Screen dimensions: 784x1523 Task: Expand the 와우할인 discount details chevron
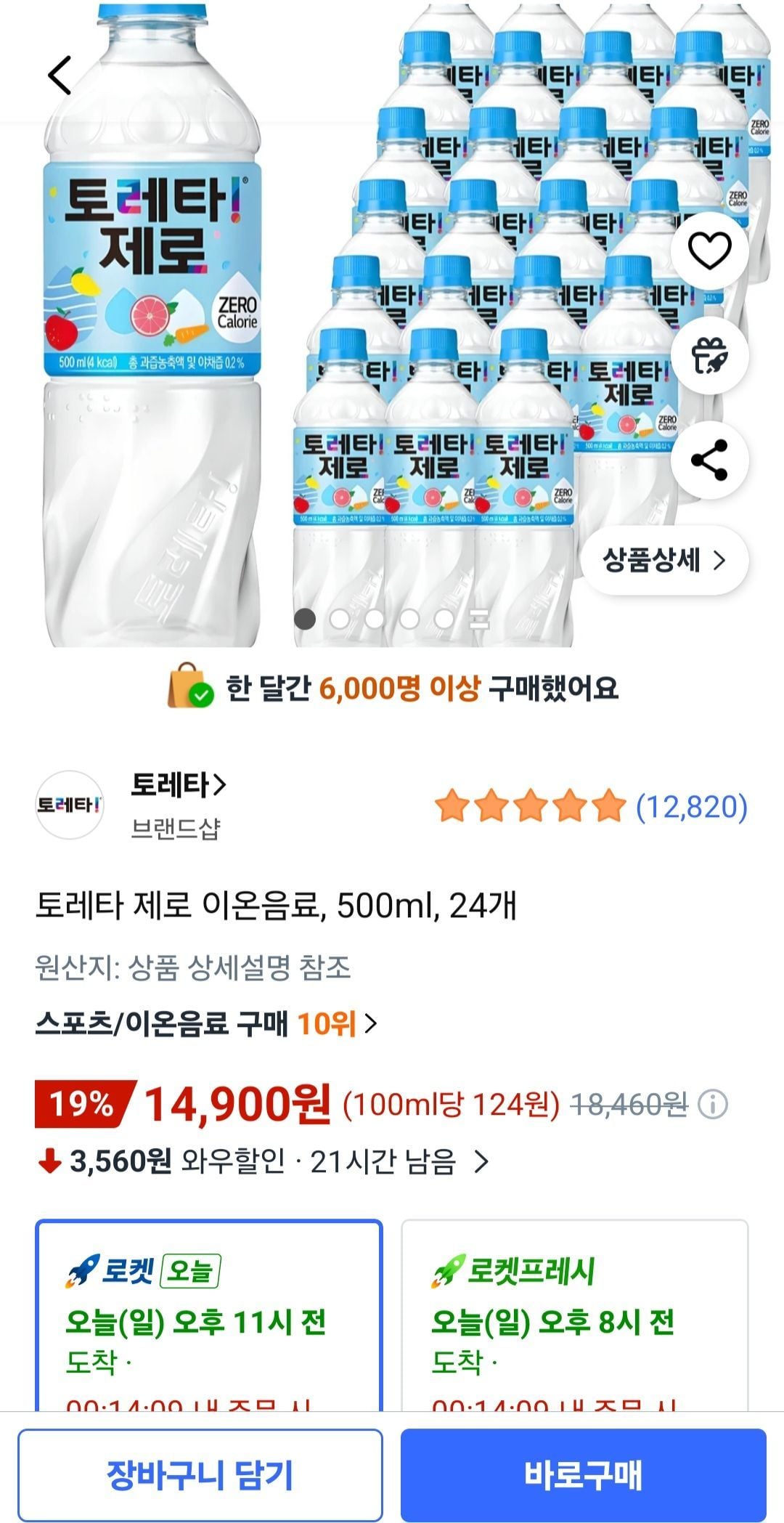481,1162
